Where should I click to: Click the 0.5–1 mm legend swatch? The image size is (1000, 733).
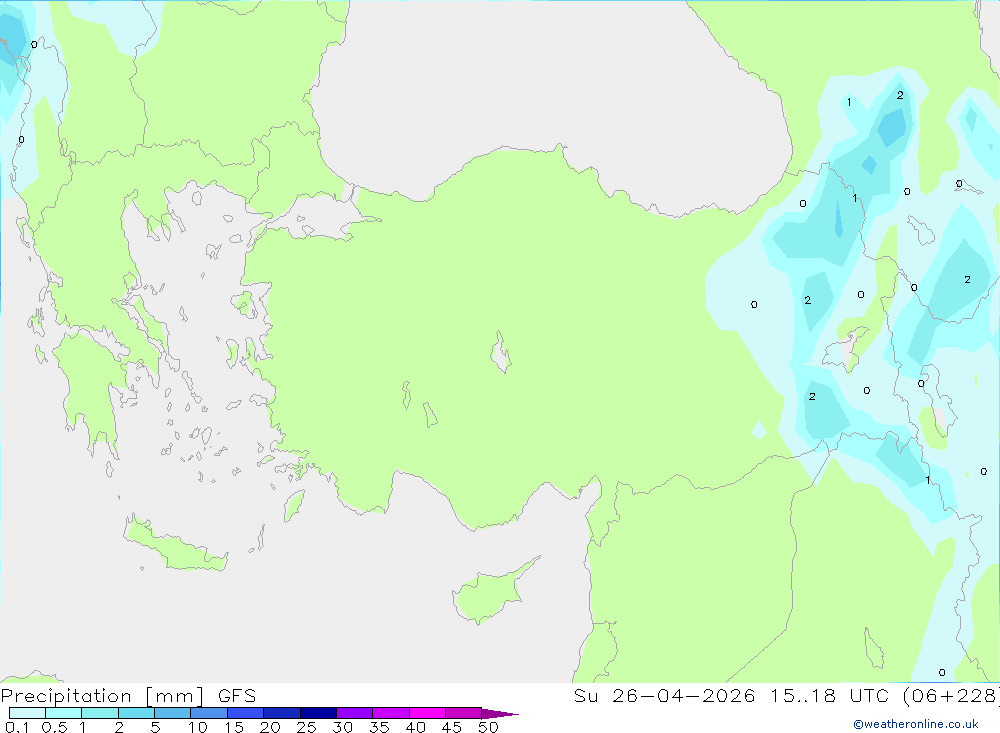point(63,713)
